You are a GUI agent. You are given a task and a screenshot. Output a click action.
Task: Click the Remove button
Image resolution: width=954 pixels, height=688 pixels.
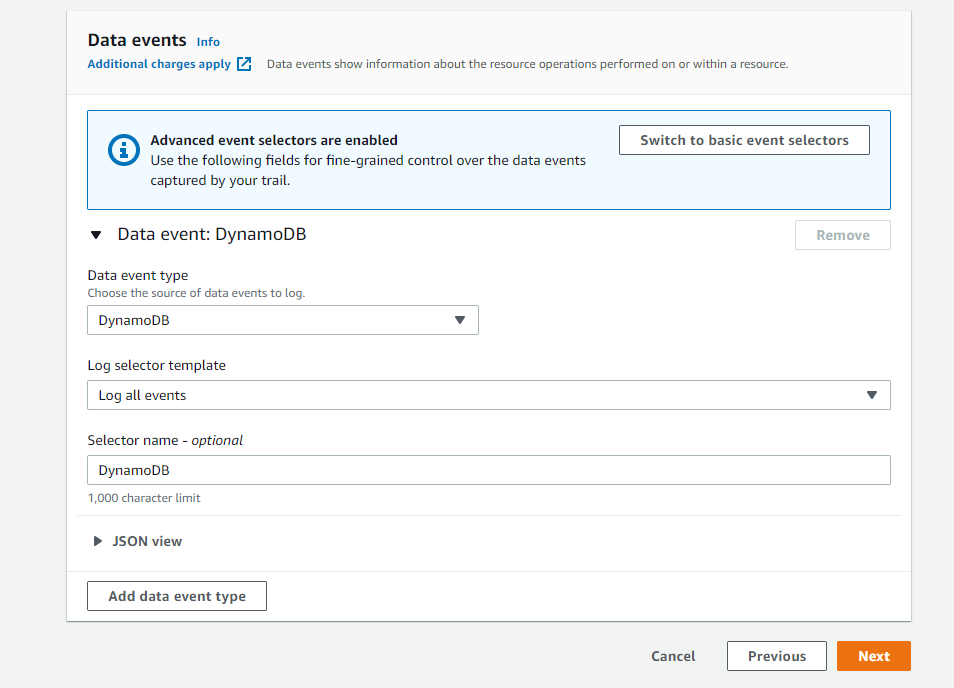tap(842, 235)
